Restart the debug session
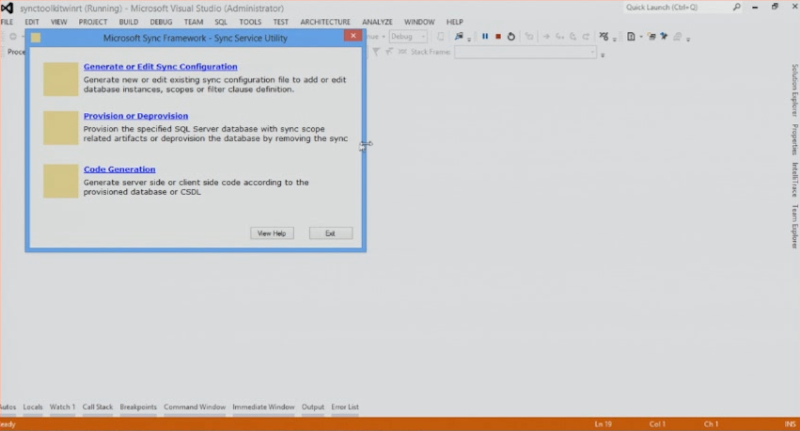Viewport: 800px width, 431px height. (511, 36)
